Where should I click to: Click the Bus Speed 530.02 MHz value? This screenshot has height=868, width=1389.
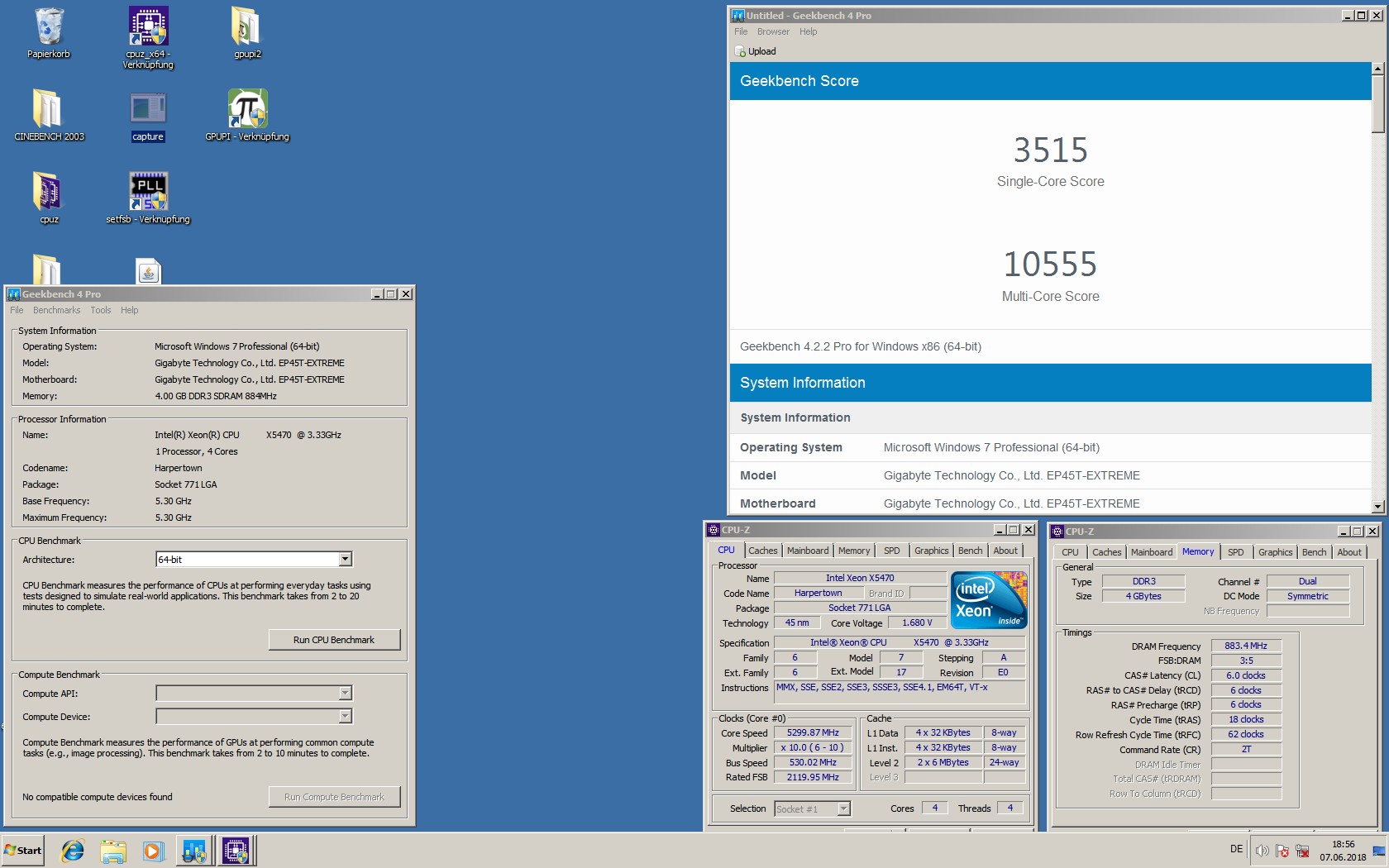(813, 763)
